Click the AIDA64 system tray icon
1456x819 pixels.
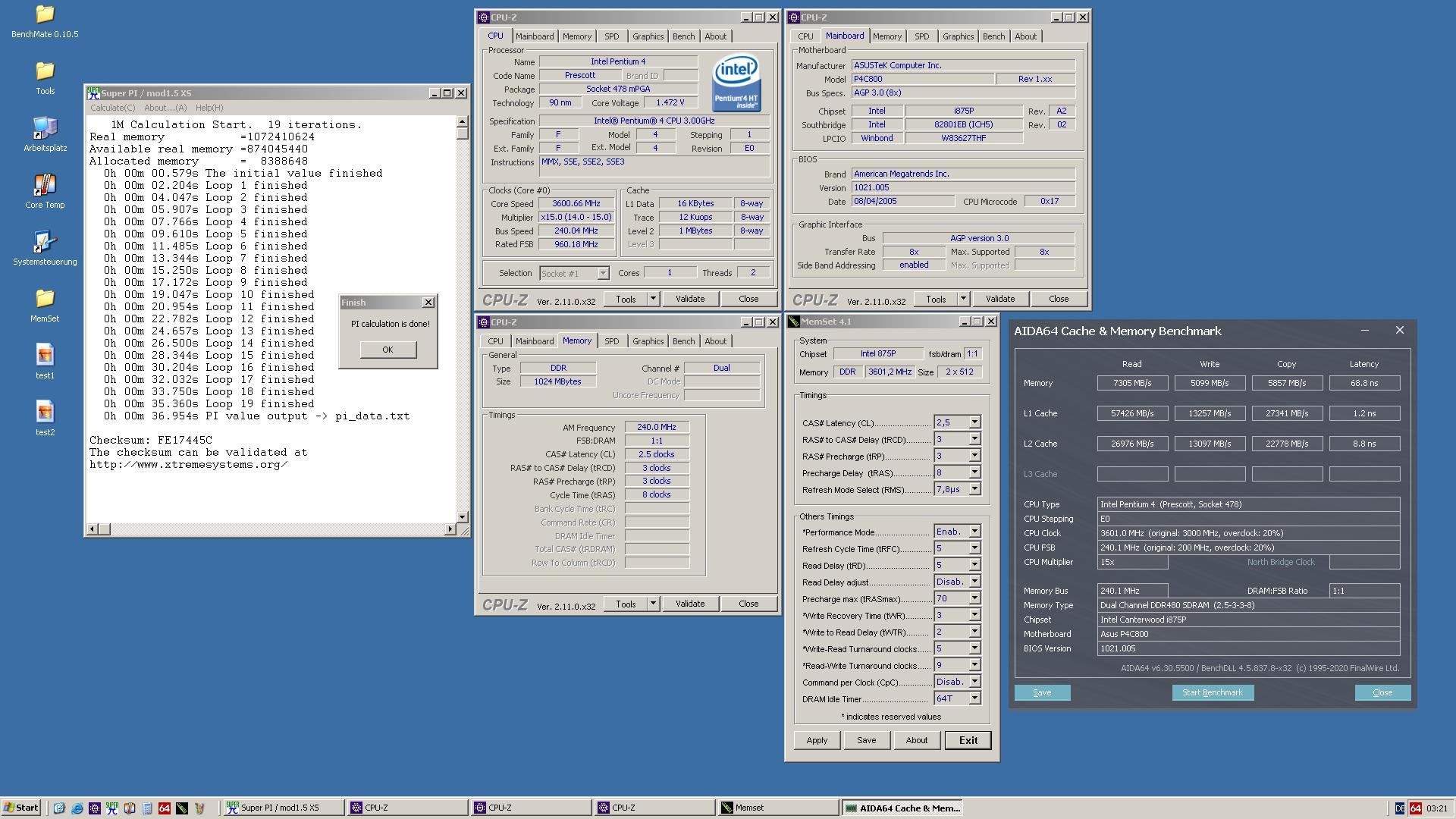click(x=1415, y=808)
